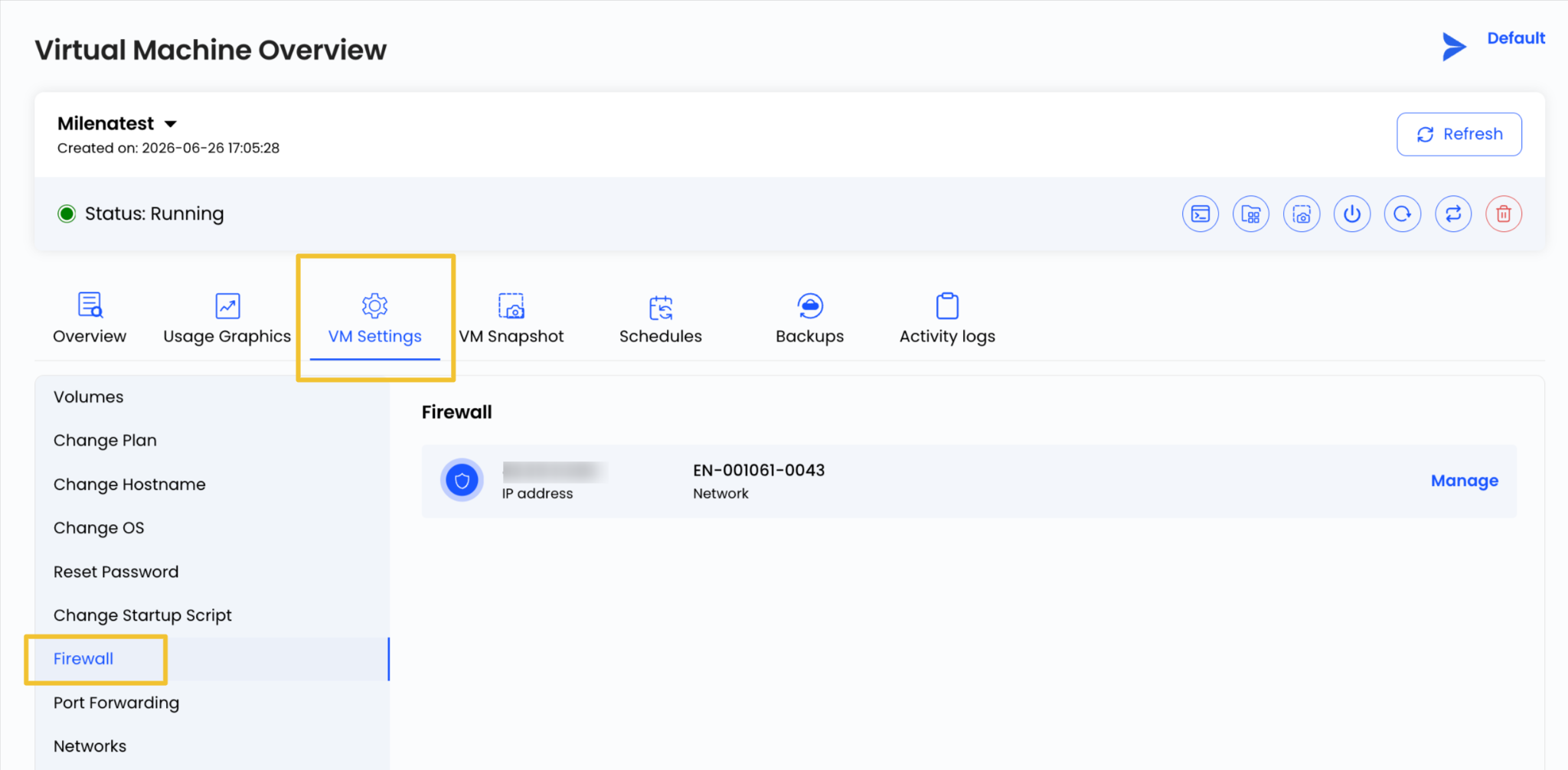Image resolution: width=1568 pixels, height=770 pixels.
Task: Click the Virtual Machine Overview title
Action: tap(211, 50)
